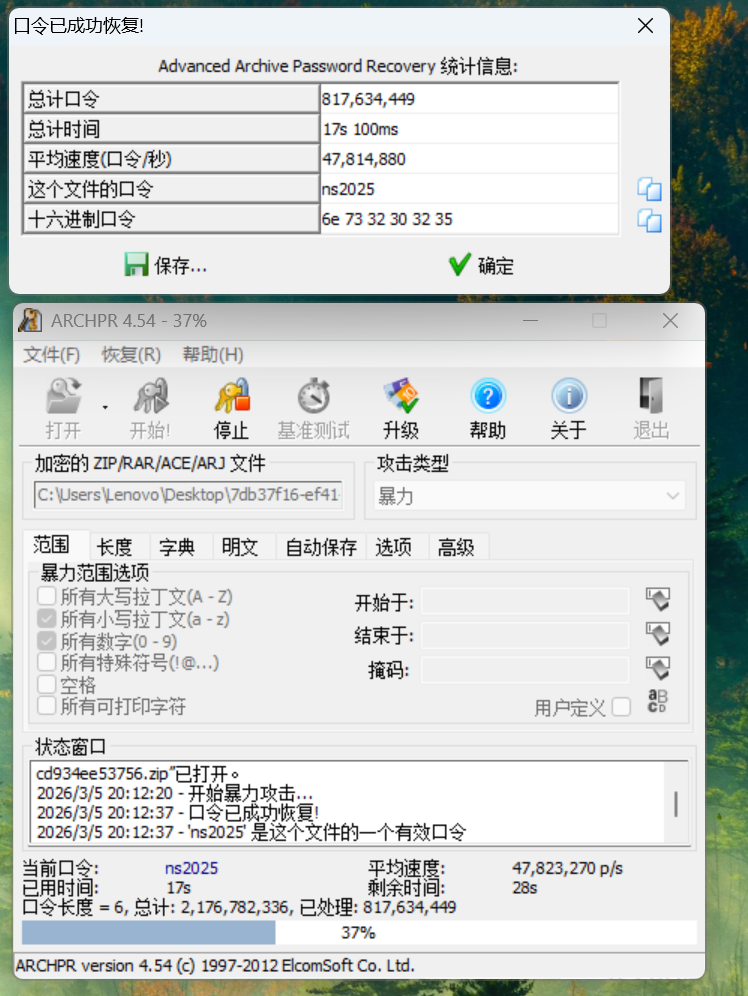Select the 6e 73 32 30 32 35 cell
The image size is (748, 996).
point(469,219)
